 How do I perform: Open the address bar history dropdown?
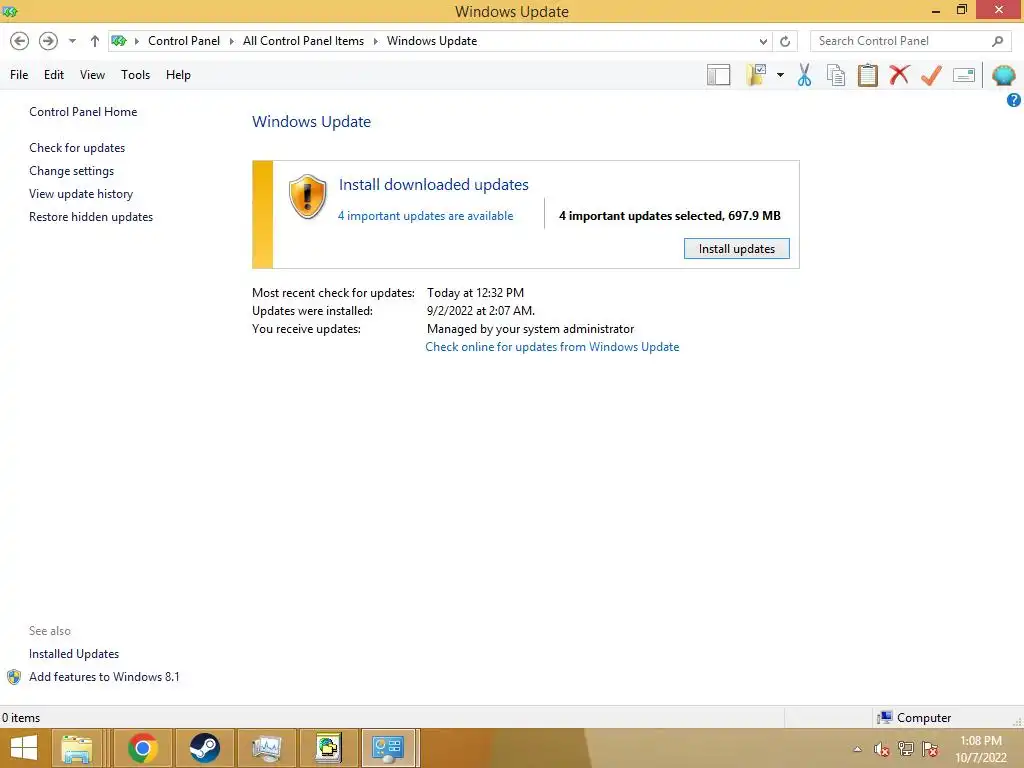tap(763, 41)
